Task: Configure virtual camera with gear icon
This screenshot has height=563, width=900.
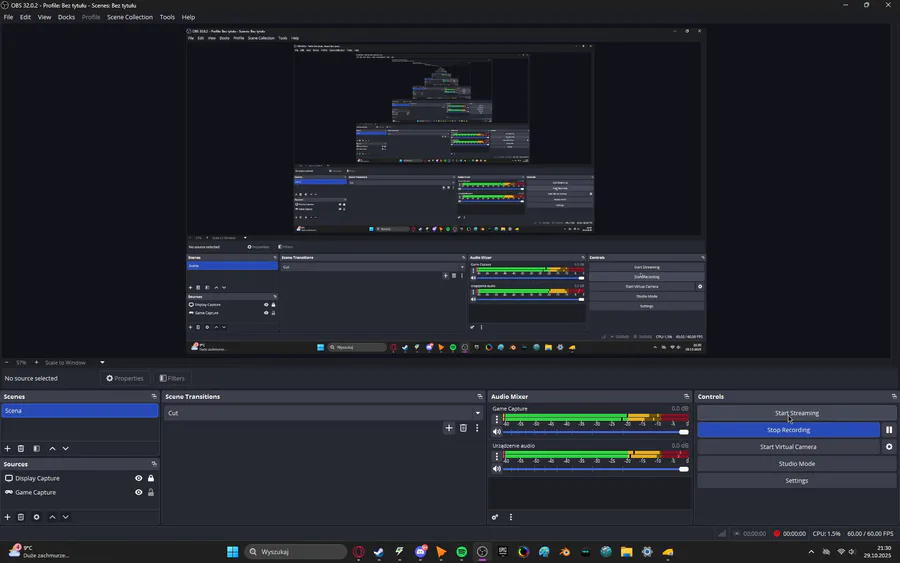Action: (x=889, y=446)
